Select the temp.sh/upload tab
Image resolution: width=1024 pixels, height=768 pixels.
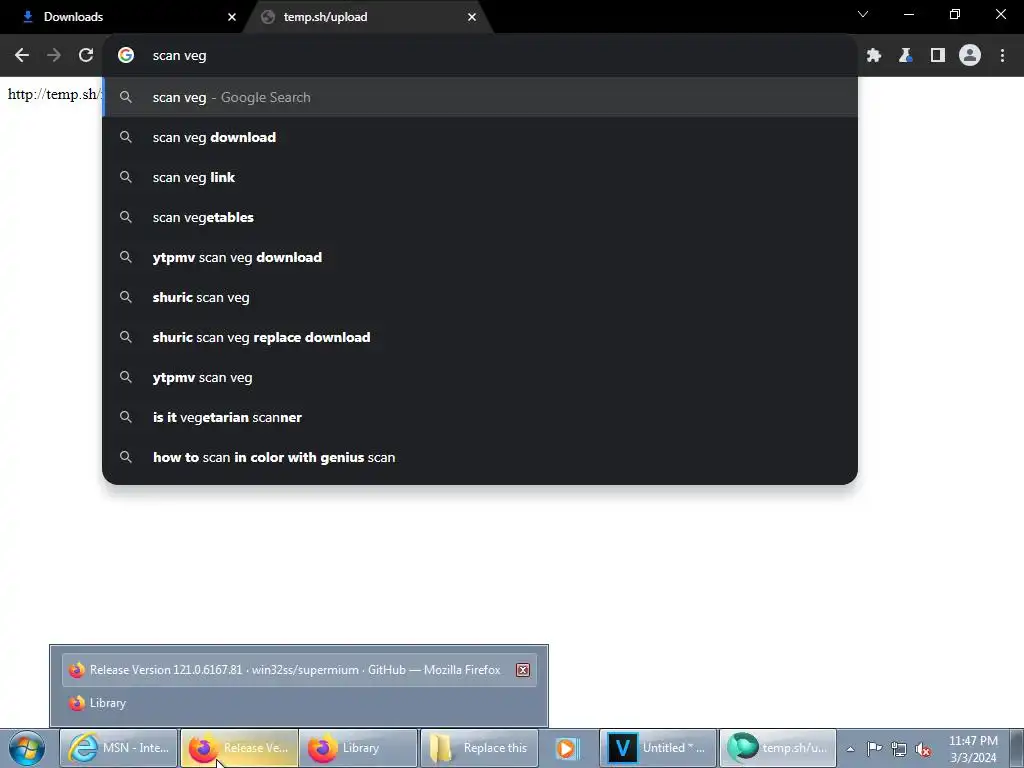point(368,17)
